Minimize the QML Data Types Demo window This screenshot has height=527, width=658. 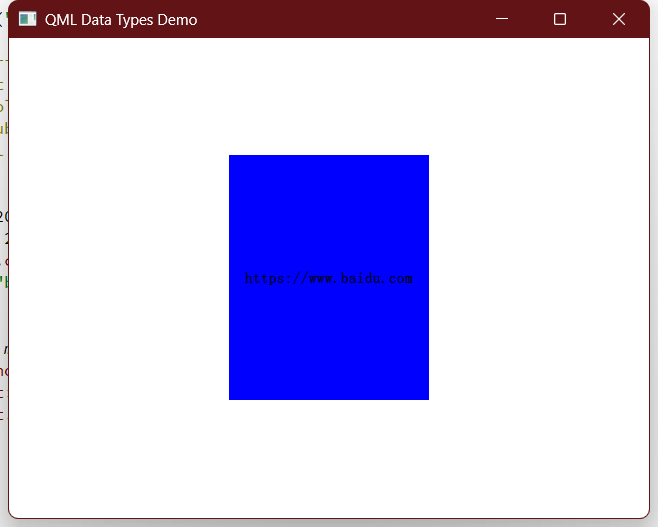point(502,19)
